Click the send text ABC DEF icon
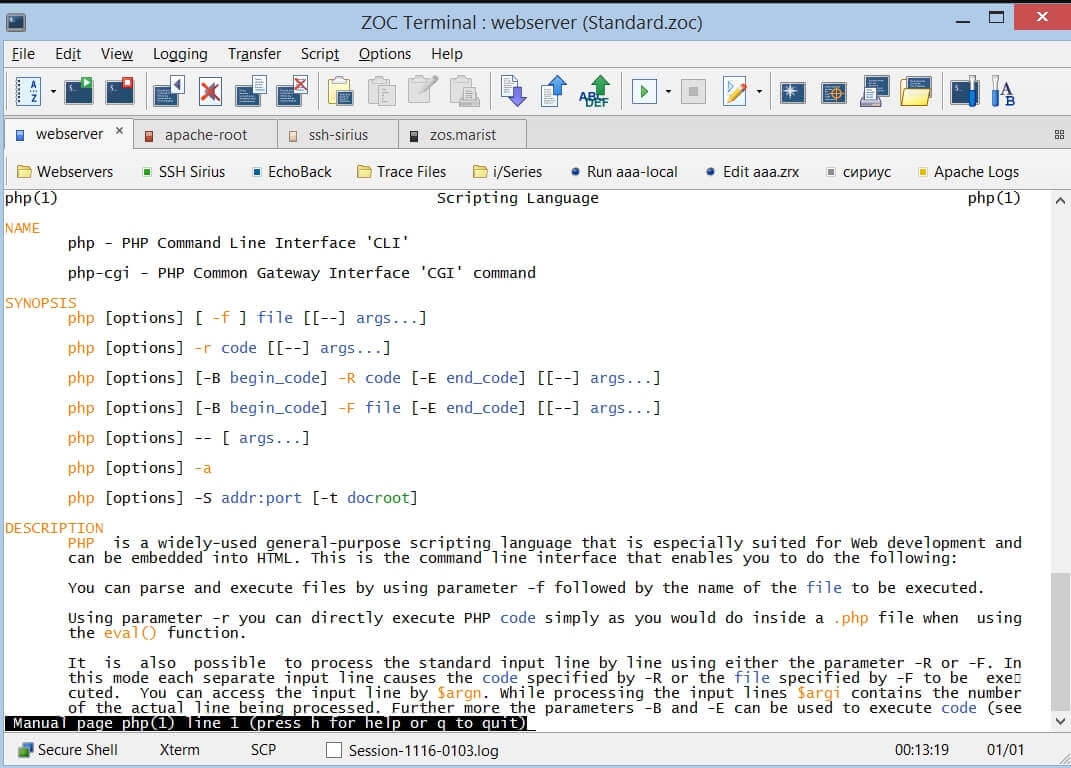The image size is (1071, 768). 595,92
